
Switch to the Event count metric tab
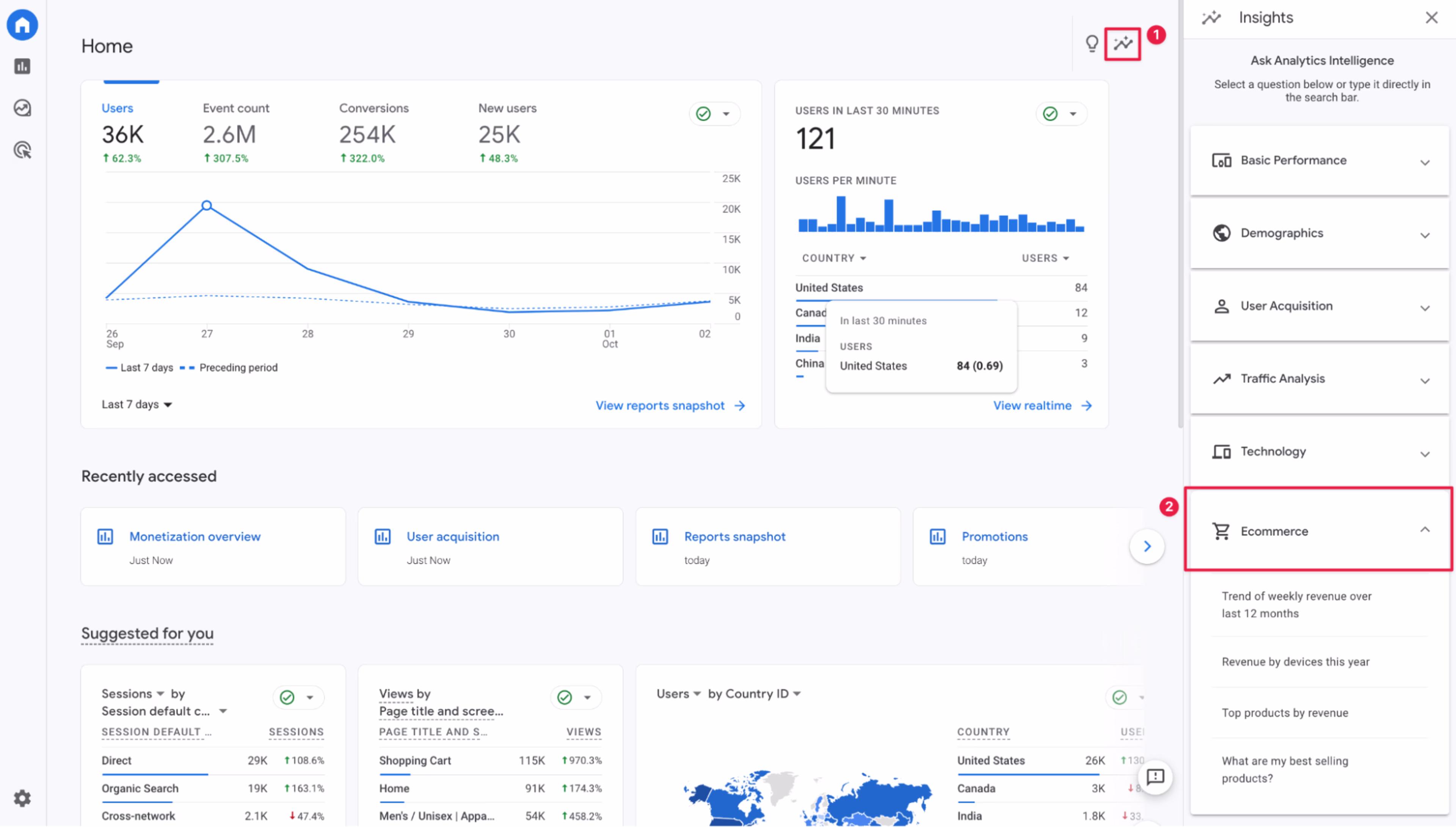pos(235,108)
